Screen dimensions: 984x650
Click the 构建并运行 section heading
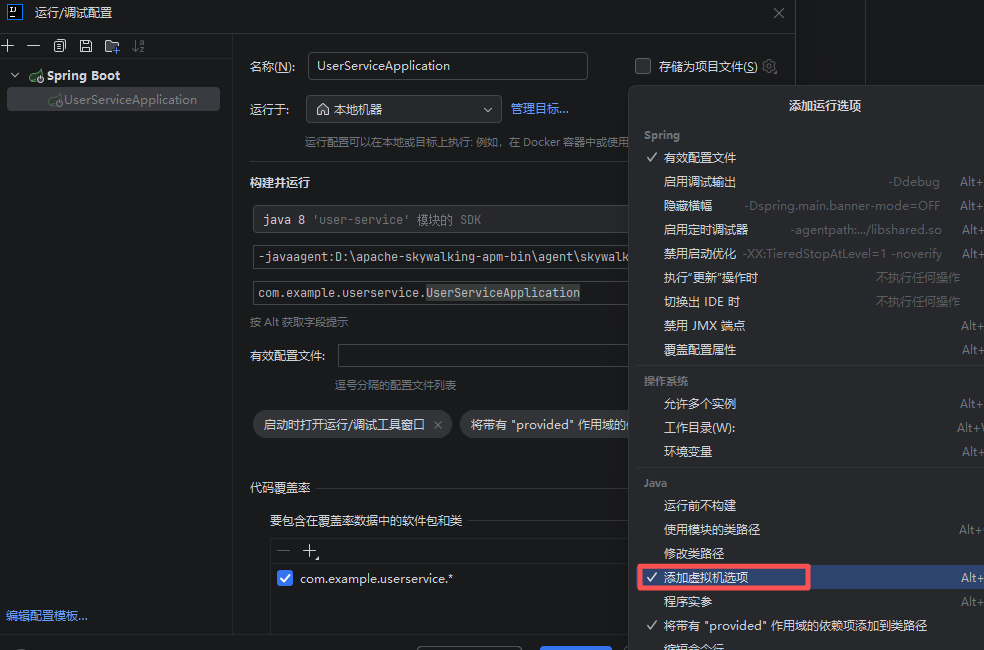coord(280,183)
